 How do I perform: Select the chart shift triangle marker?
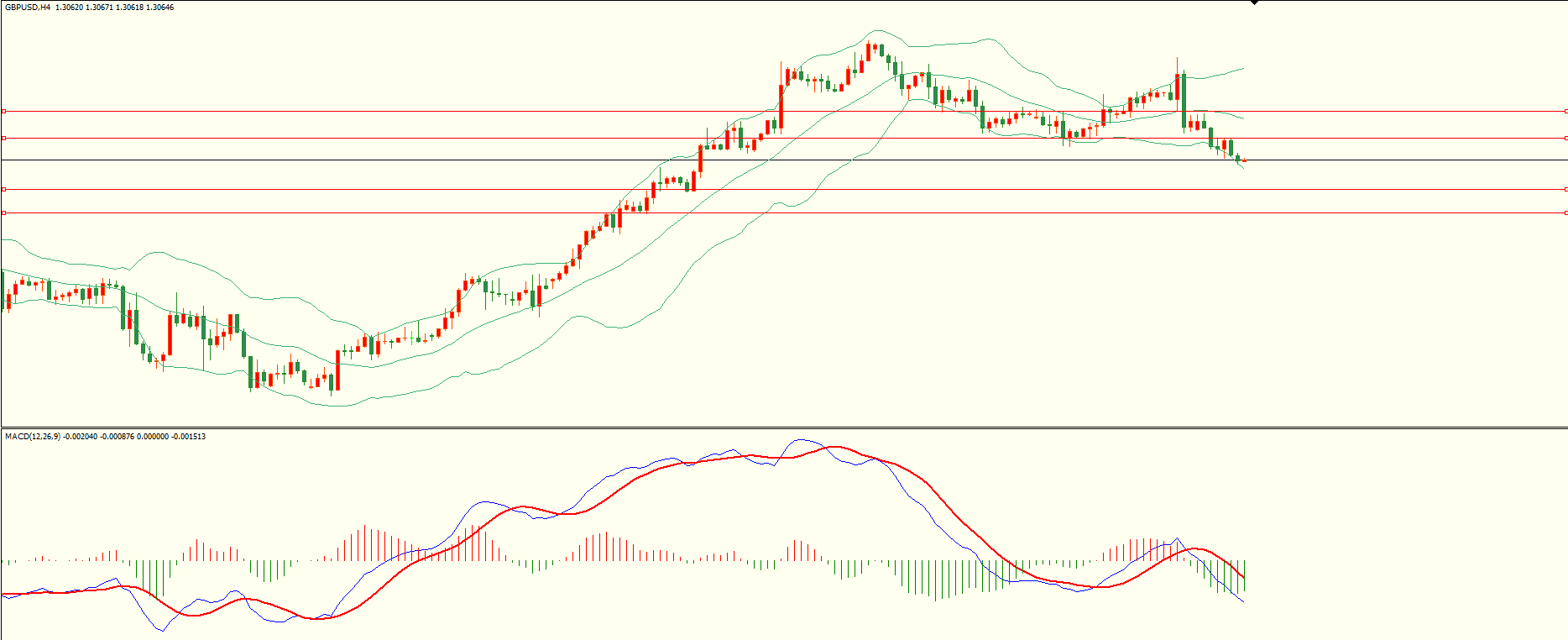(x=1255, y=3)
